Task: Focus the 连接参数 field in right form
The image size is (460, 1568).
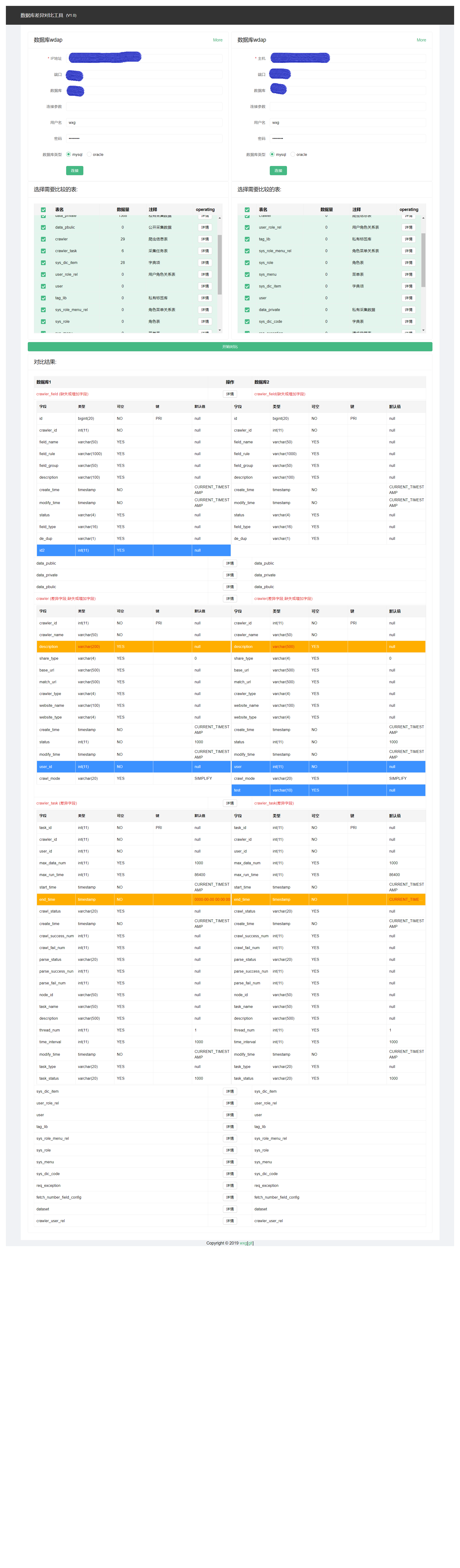Action: [x=347, y=106]
